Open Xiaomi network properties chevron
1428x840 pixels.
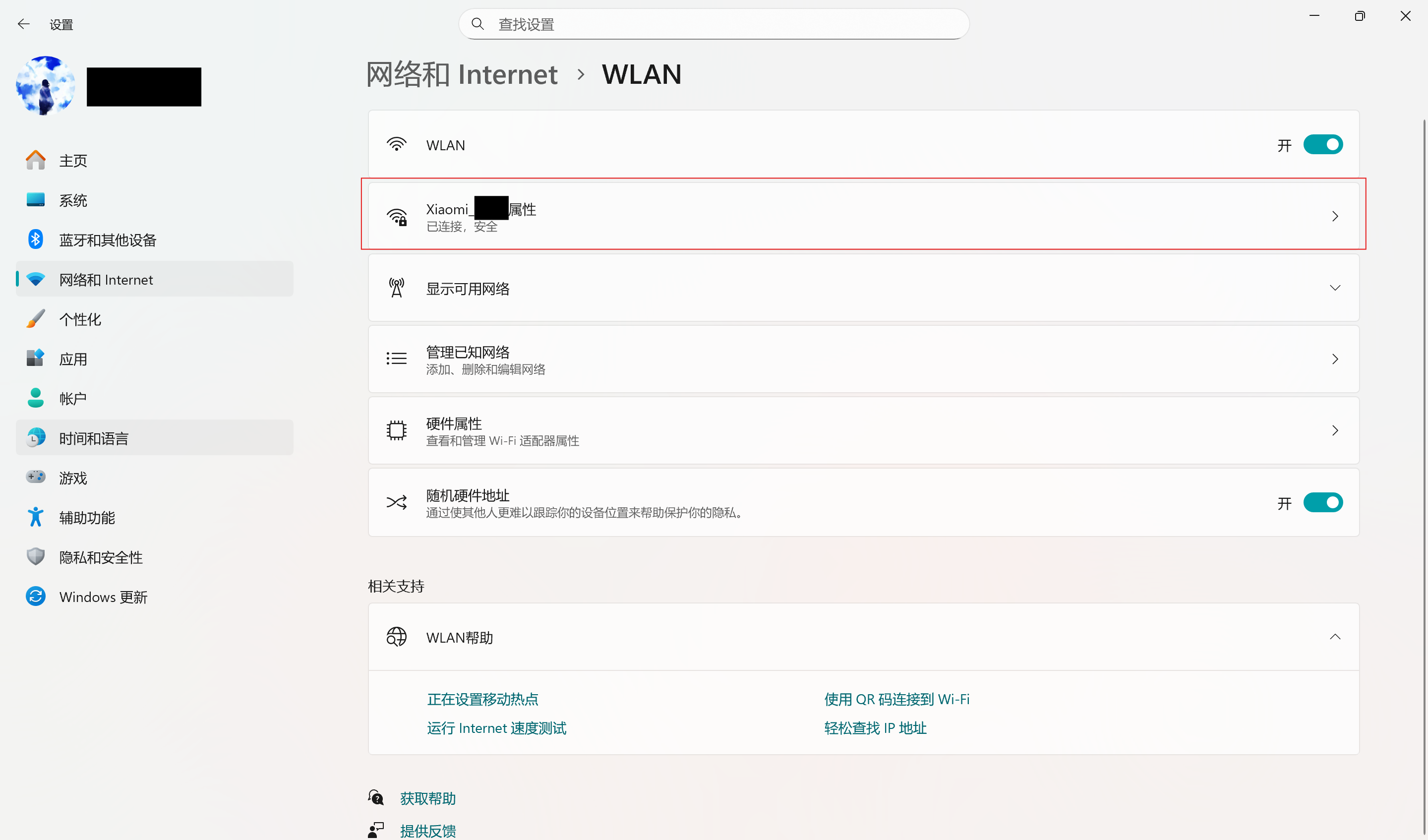[x=1334, y=216]
